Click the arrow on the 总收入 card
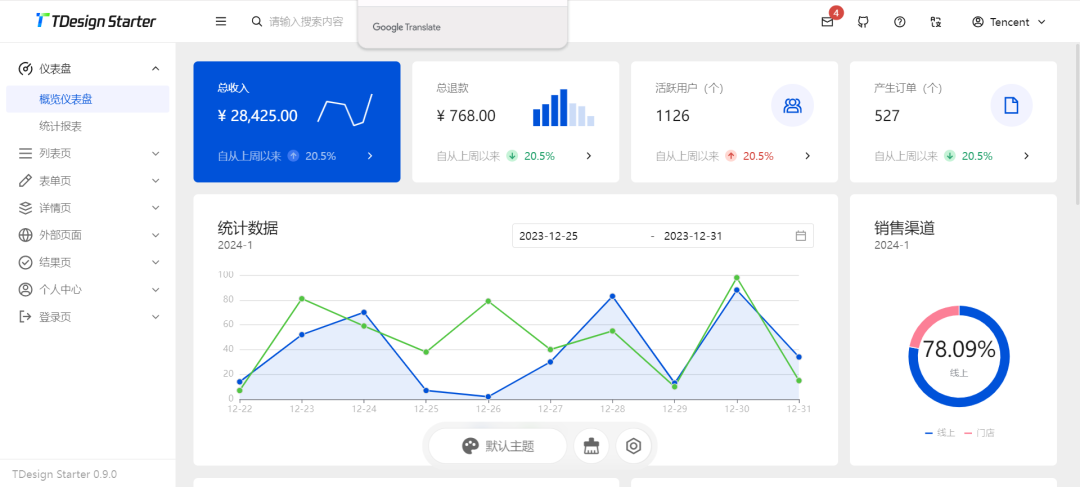Viewport: 1080px width, 487px height. 370,156
